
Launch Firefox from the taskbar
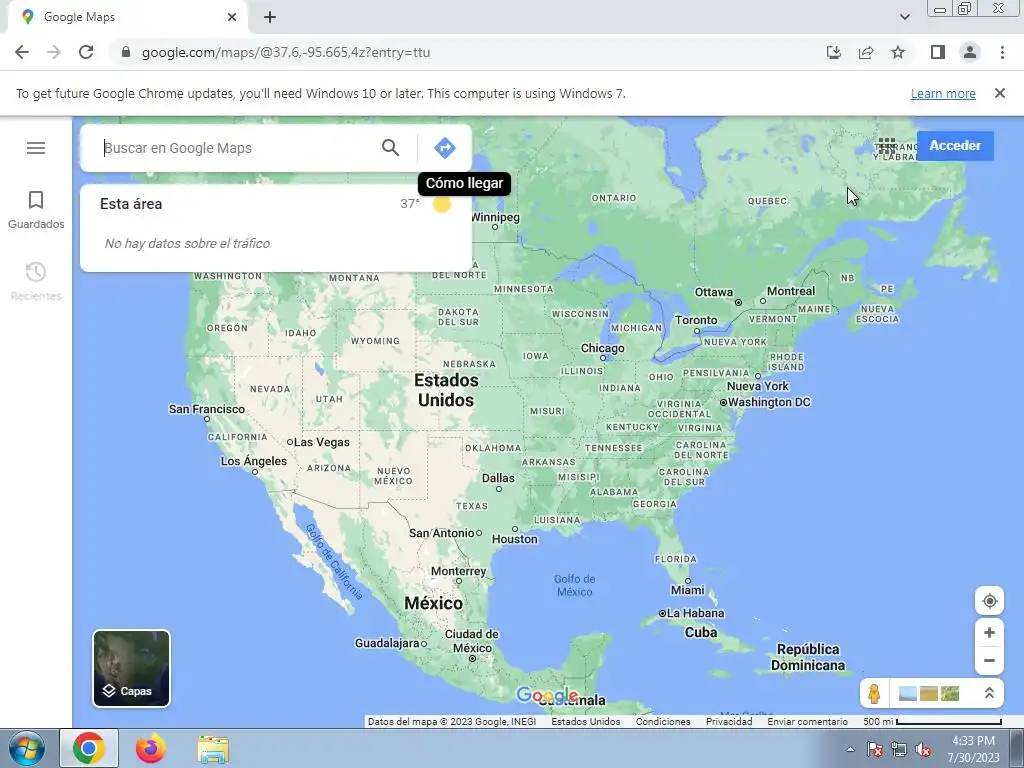(x=151, y=748)
